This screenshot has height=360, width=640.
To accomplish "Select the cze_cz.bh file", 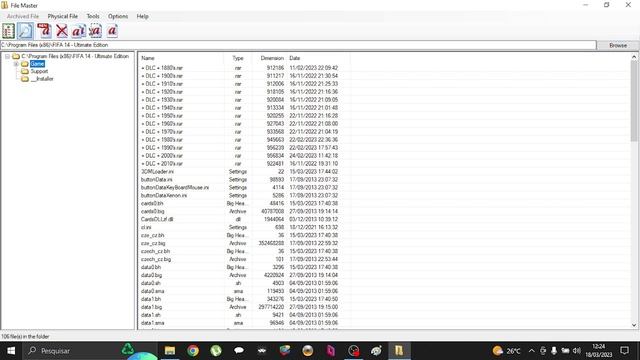I will [x=152, y=236].
